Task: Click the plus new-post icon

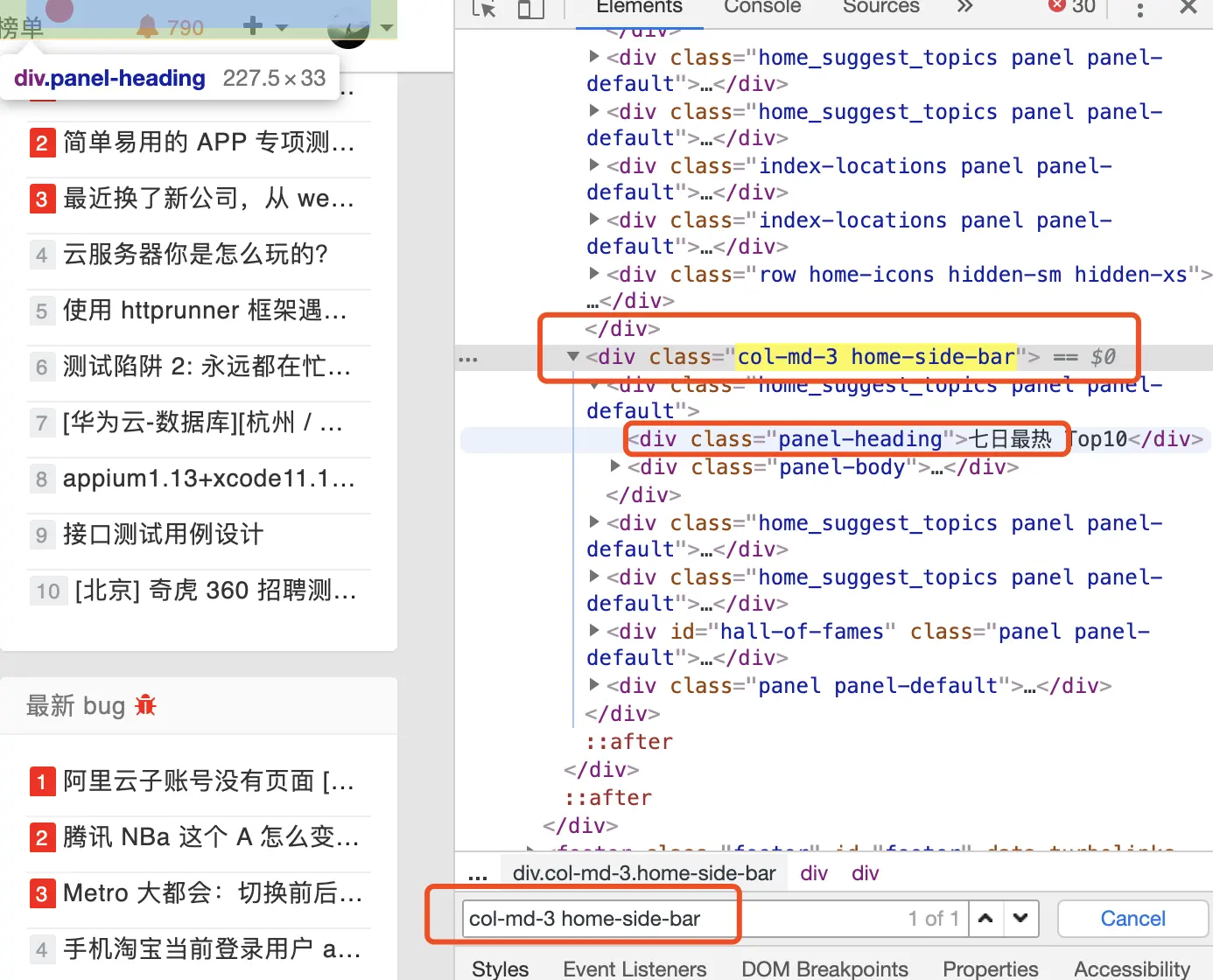Action: pos(253,25)
